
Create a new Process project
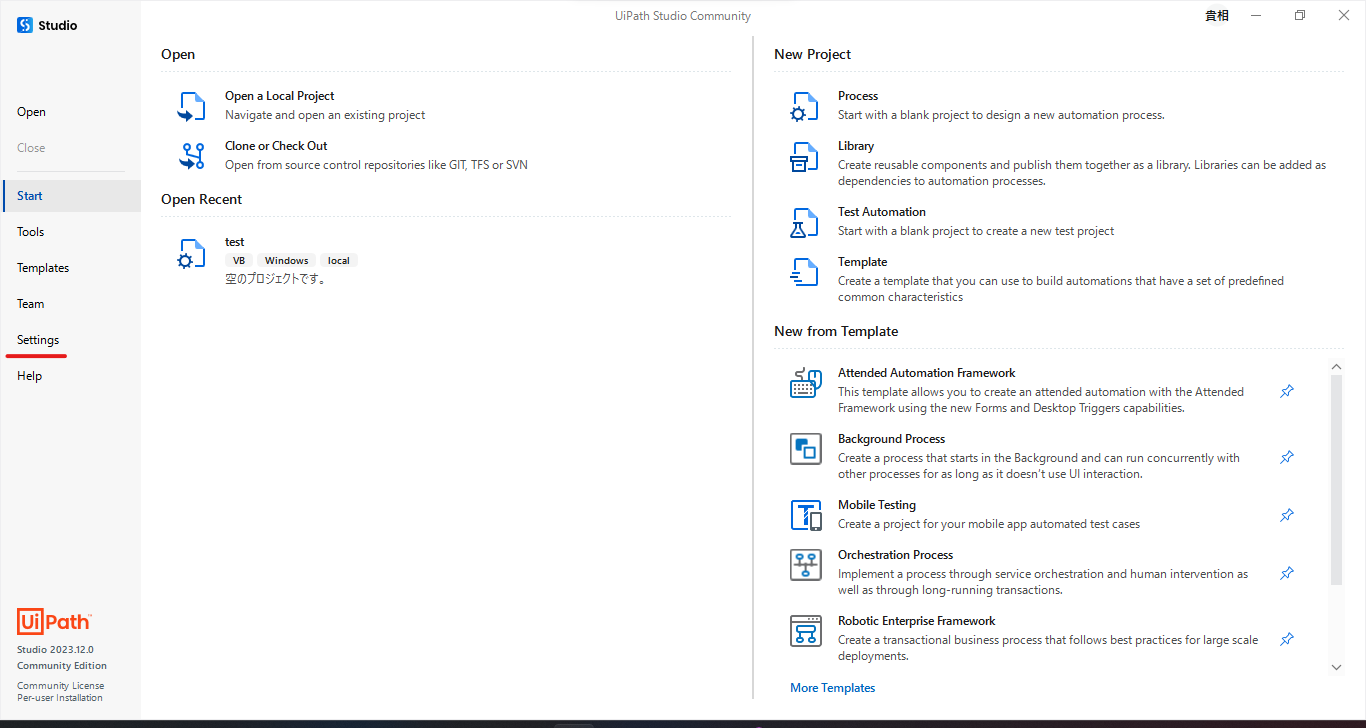[x=858, y=96]
